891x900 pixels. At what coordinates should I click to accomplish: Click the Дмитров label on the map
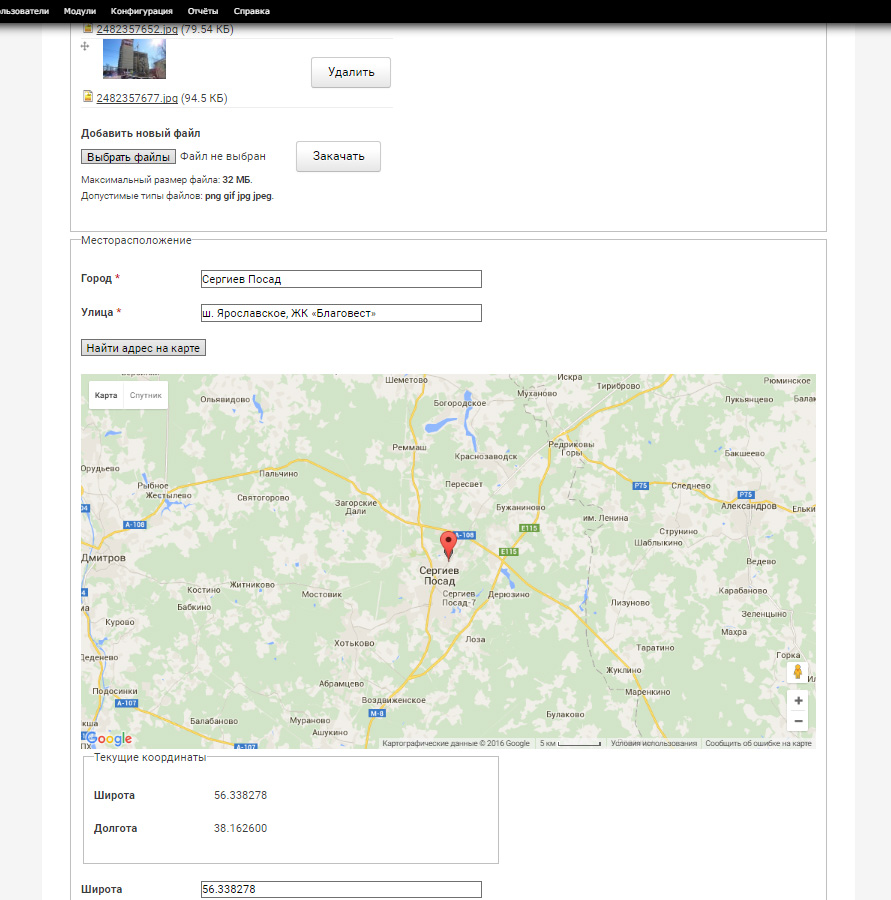[103, 558]
